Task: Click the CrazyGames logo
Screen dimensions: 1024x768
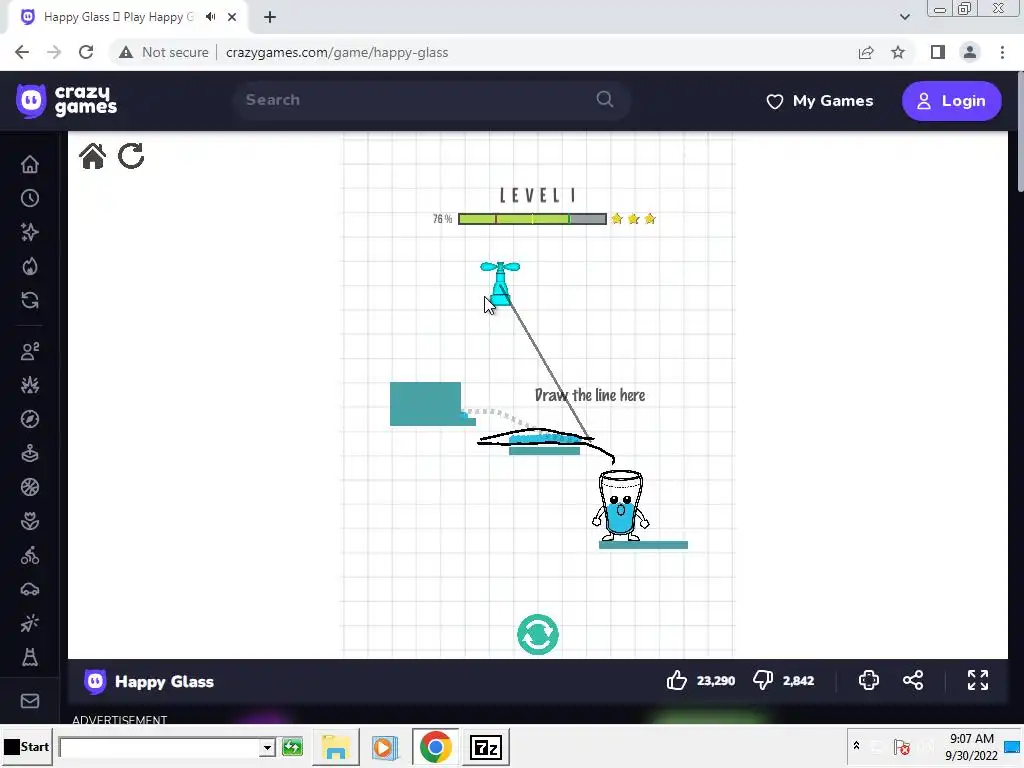Action: coord(67,101)
